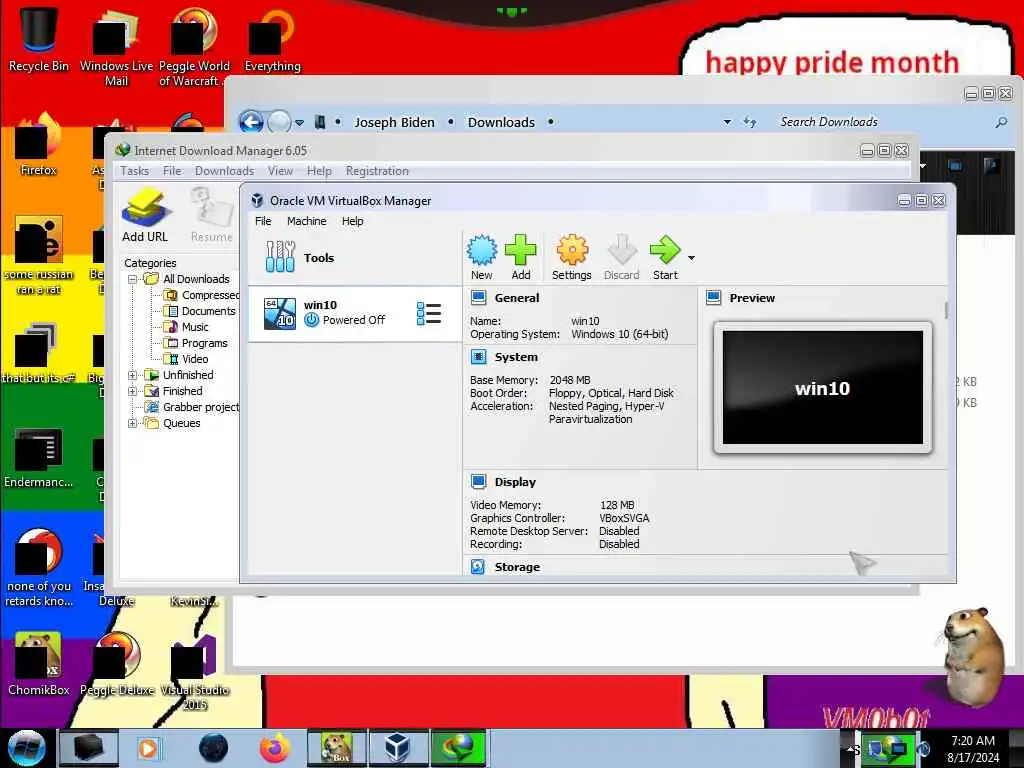Click the Explorer forward navigation button

coord(280,121)
